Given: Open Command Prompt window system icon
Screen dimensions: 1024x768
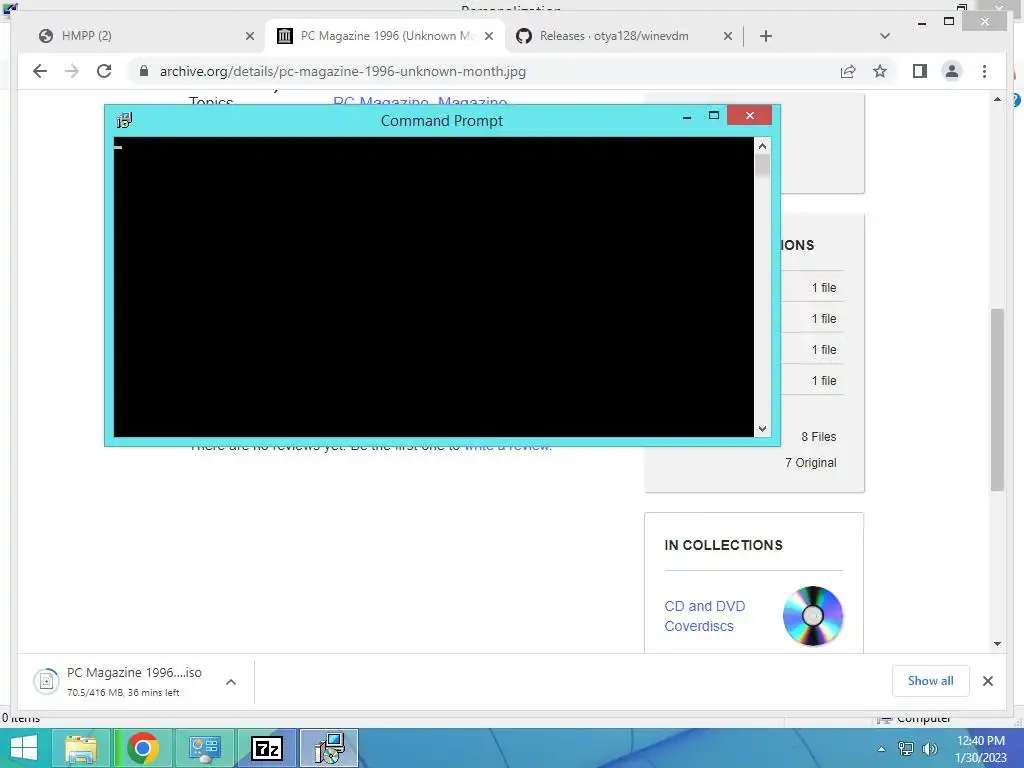Looking at the screenshot, I should [x=124, y=120].
